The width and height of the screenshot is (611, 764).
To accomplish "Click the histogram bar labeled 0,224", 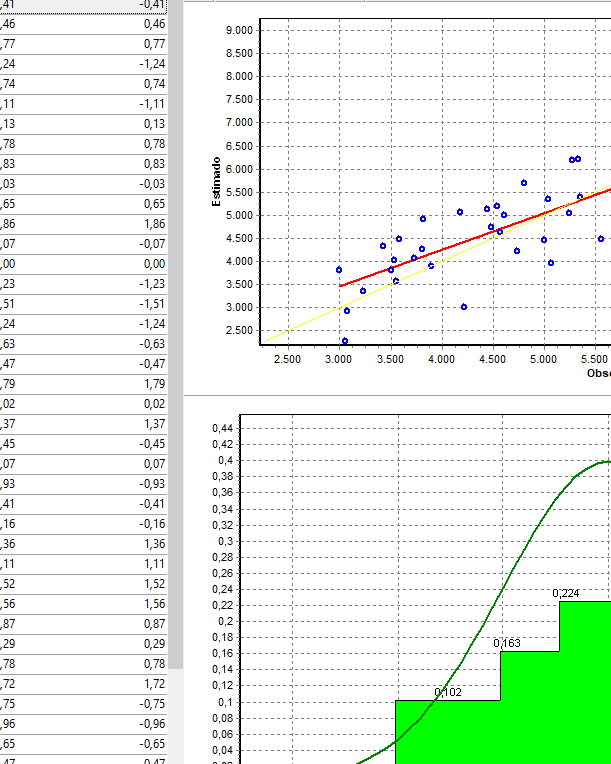I will click(584, 680).
